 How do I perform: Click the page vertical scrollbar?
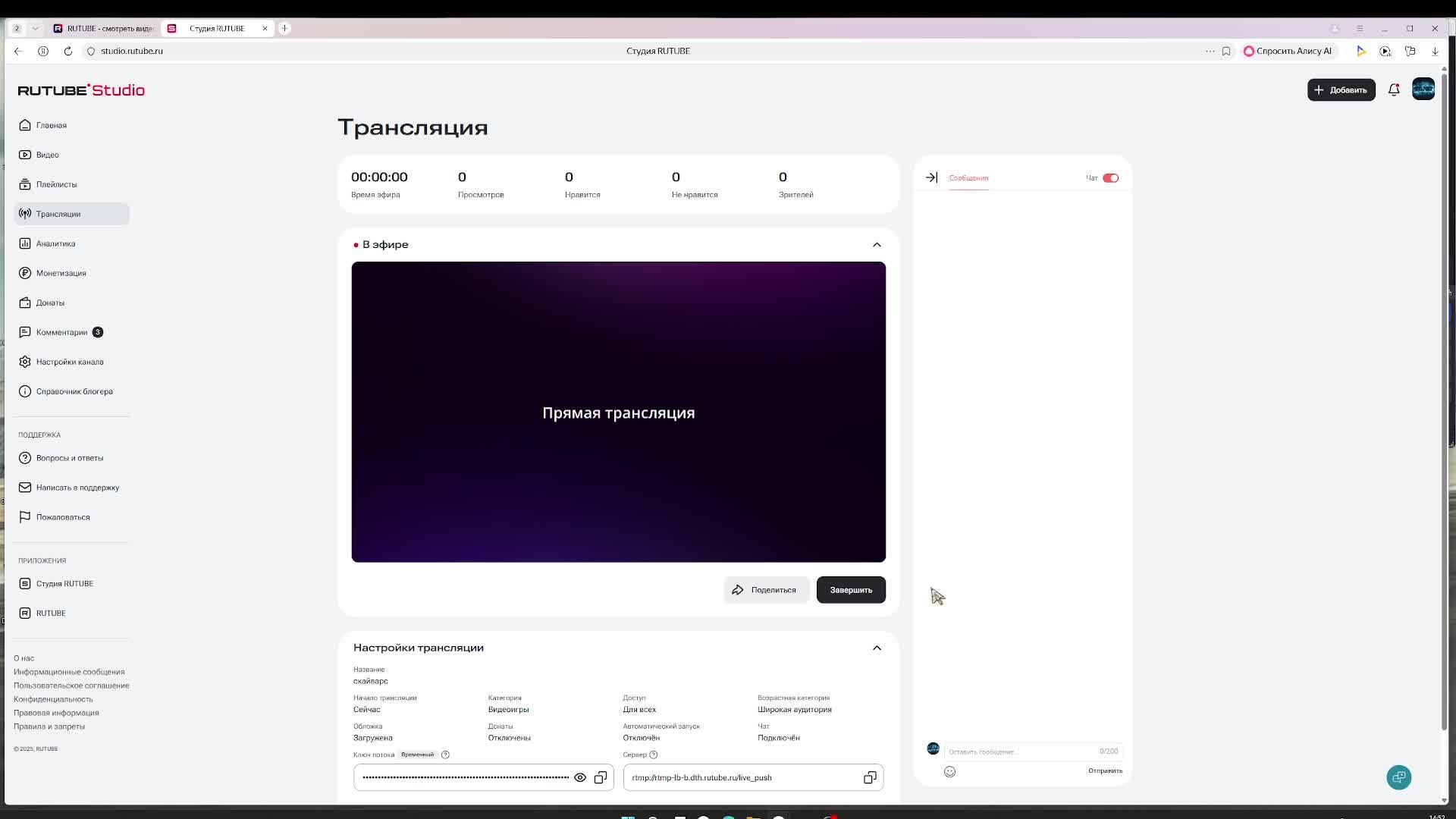pyautogui.click(x=1444, y=402)
